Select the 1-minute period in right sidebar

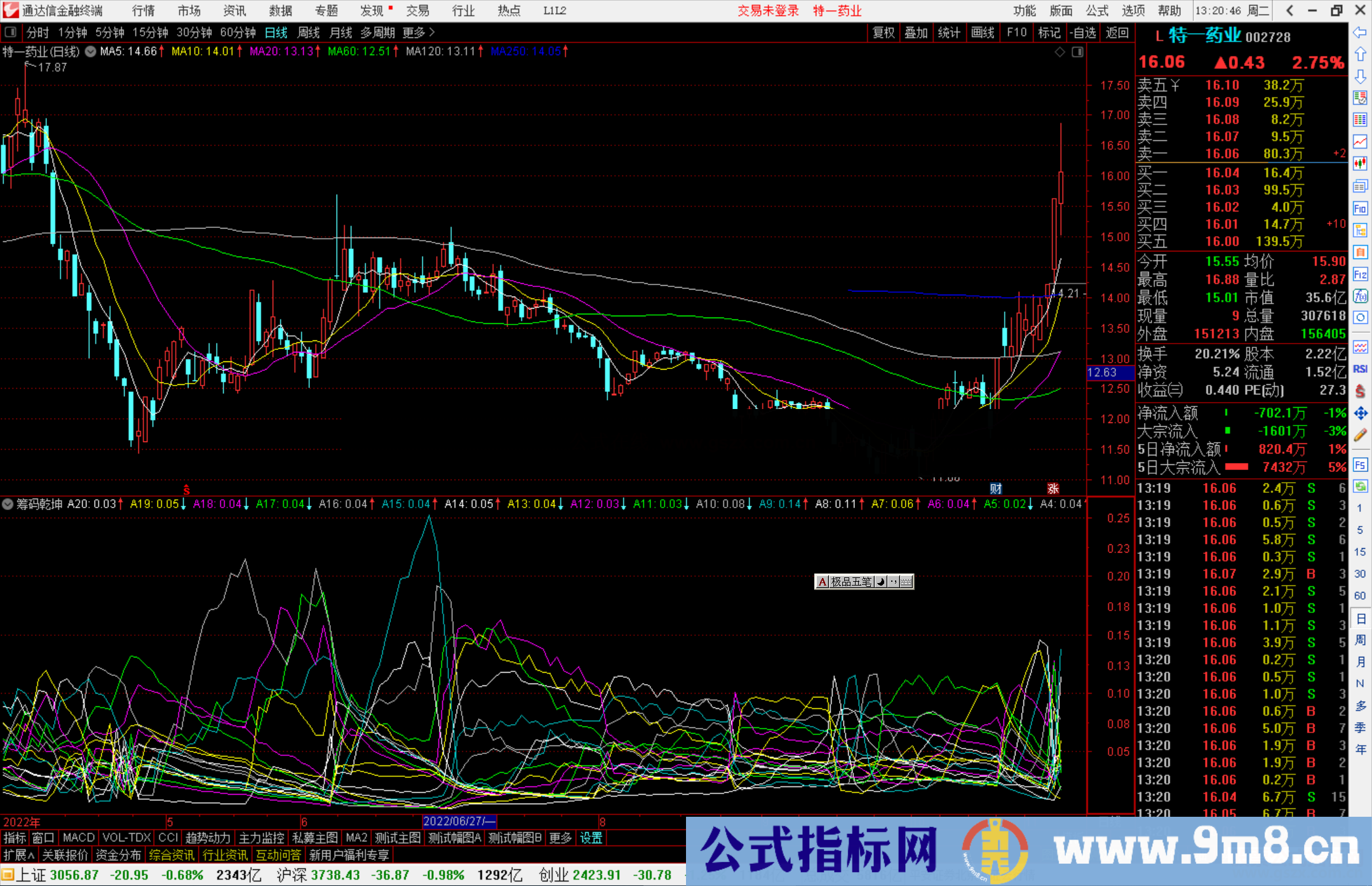pos(1359,508)
